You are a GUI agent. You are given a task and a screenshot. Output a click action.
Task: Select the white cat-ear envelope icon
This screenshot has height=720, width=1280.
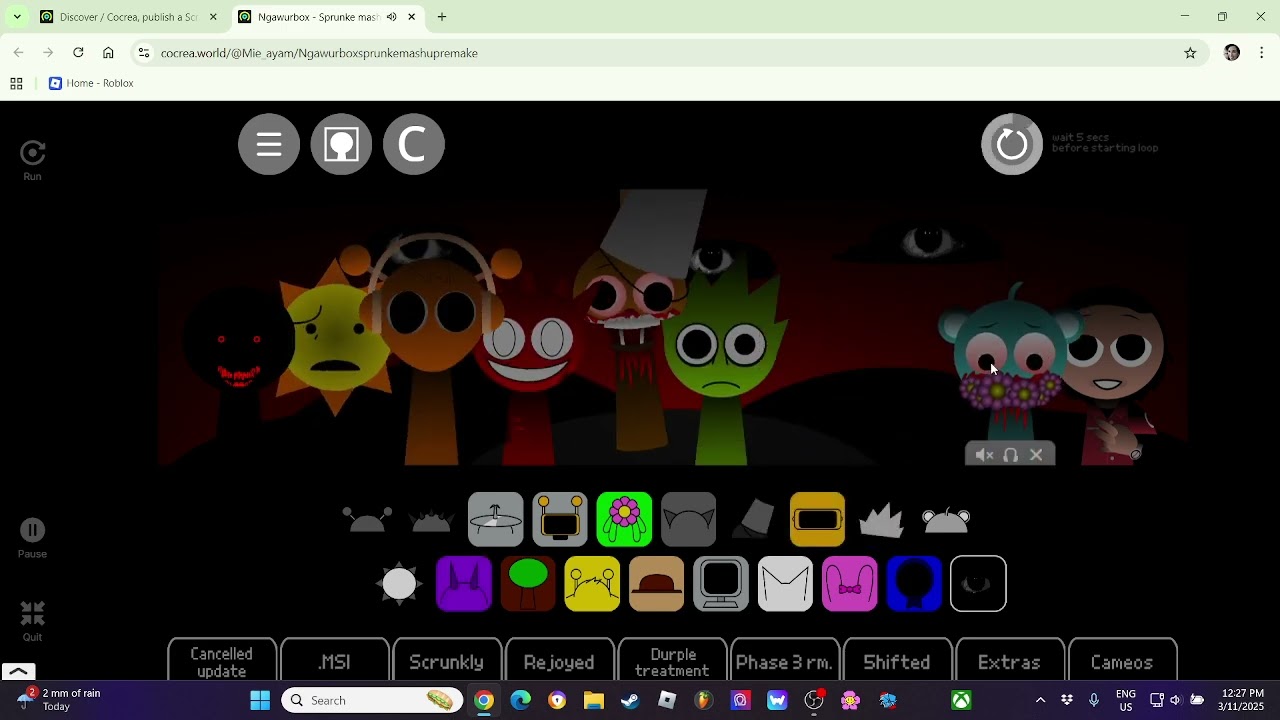click(785, 583)
